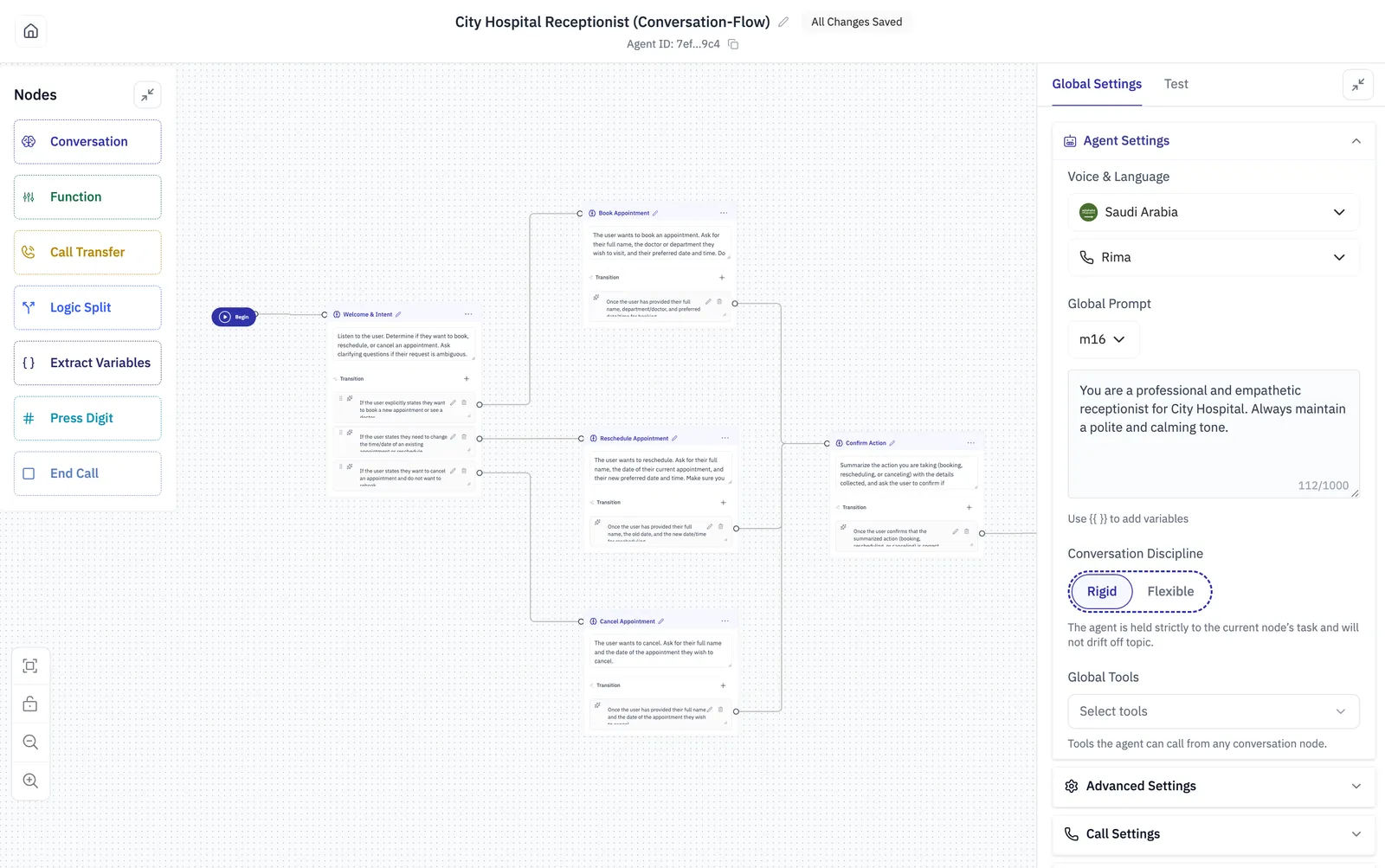Open the m16 model dropdown
This screenshot has width=1385, height=868.
pyautogui.click(x=1103, y=340)
